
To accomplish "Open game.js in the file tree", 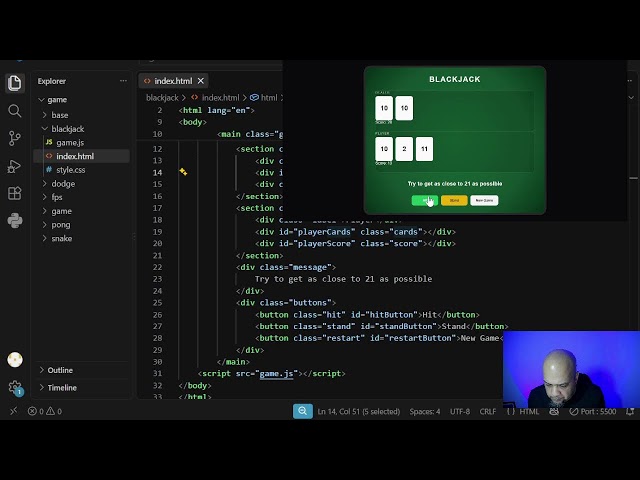I will click(x=70, y=142).
